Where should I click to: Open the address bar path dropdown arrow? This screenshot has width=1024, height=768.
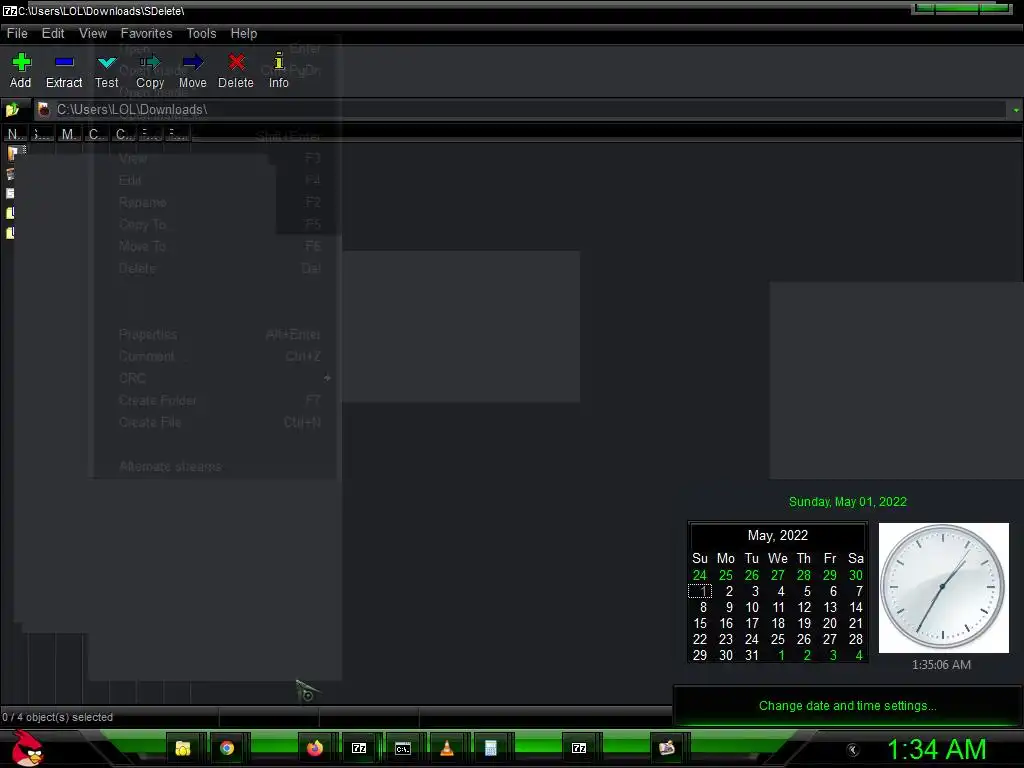1016,110
